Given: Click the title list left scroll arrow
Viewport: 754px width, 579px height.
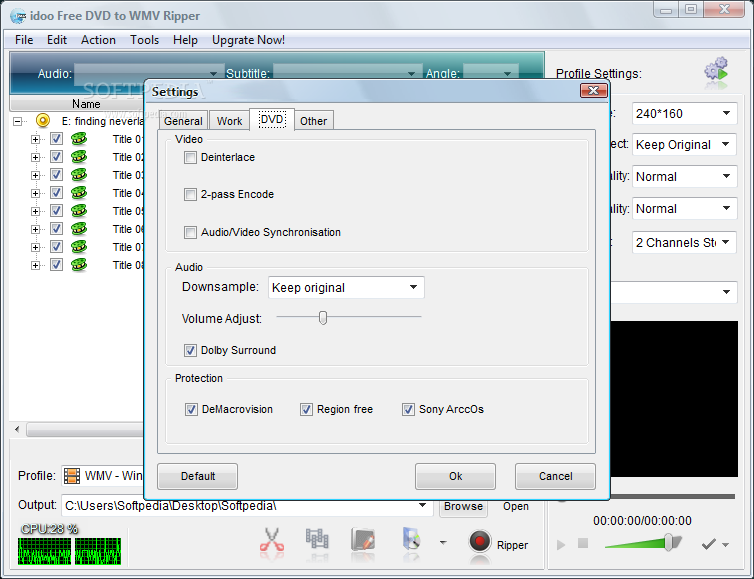Looking at the screenshot, I should [x=17, y=429].
